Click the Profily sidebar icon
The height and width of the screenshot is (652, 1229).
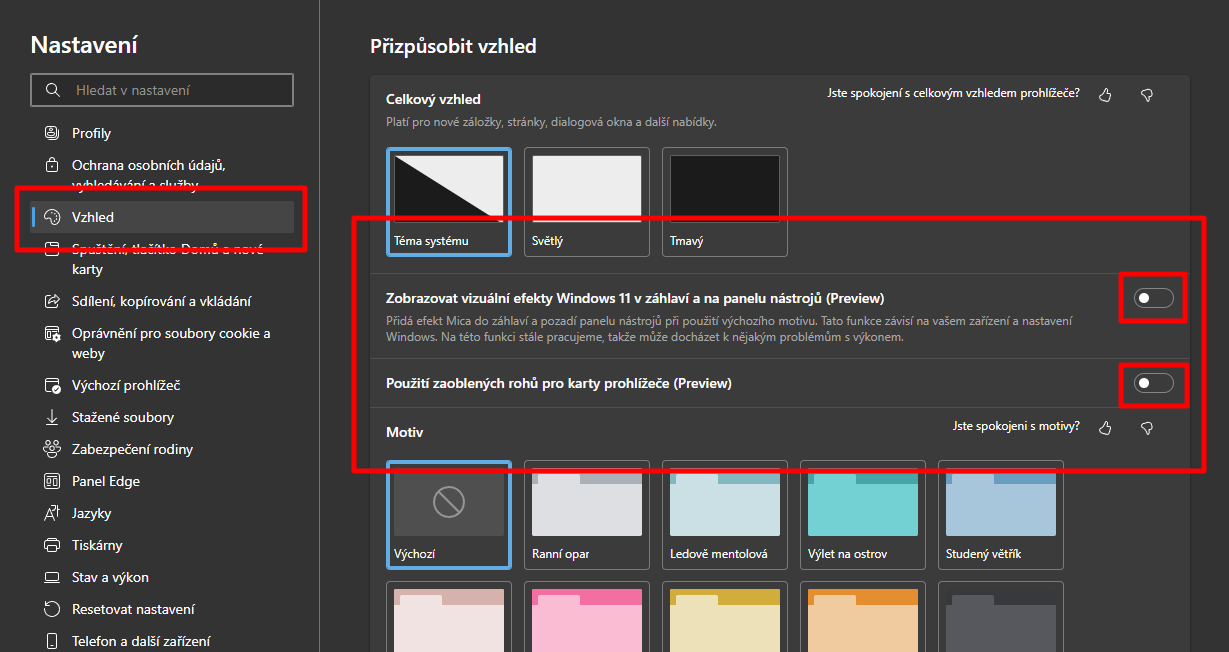coord(53,133)
